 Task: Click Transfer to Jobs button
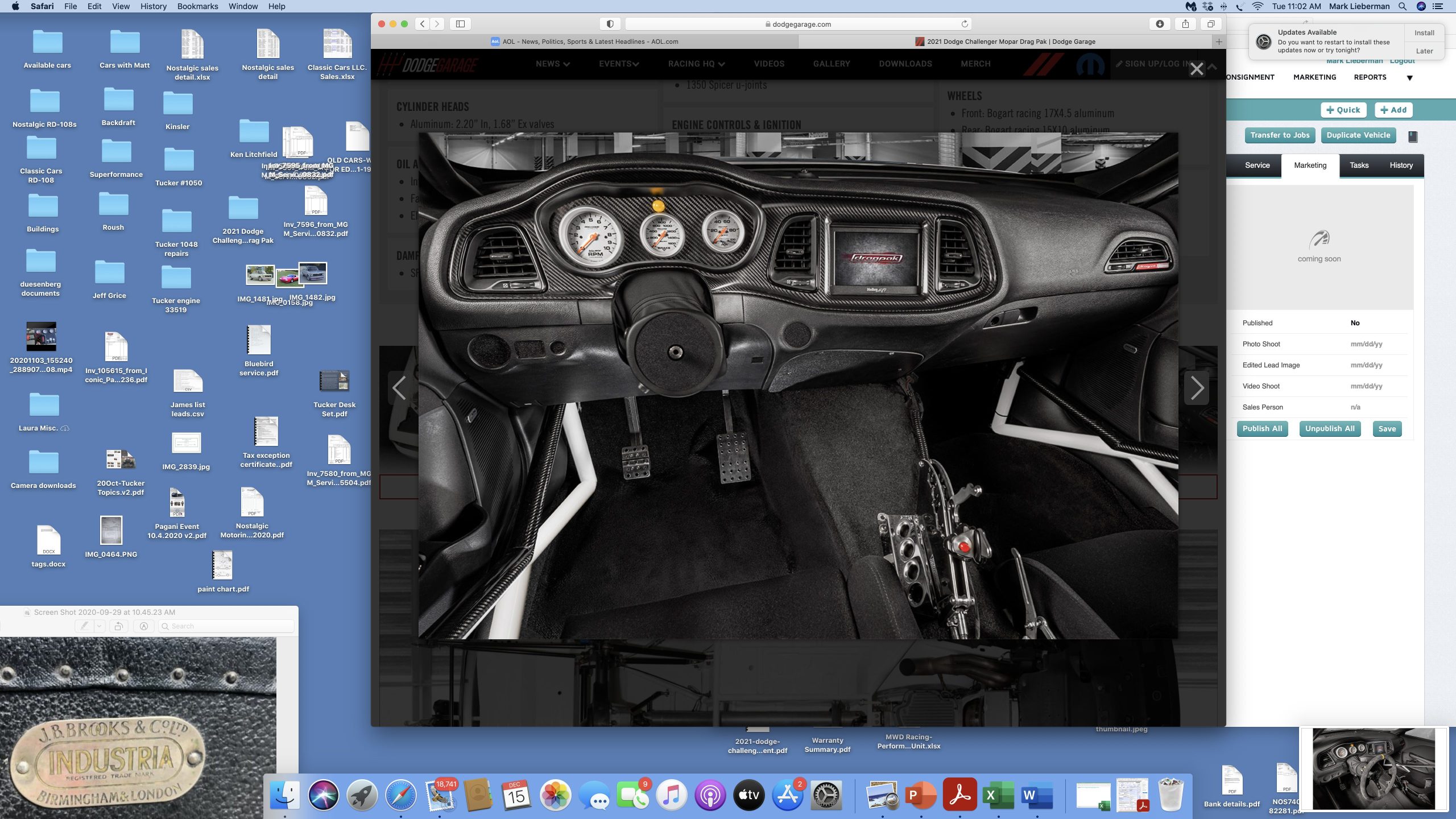pos(1280,135)
